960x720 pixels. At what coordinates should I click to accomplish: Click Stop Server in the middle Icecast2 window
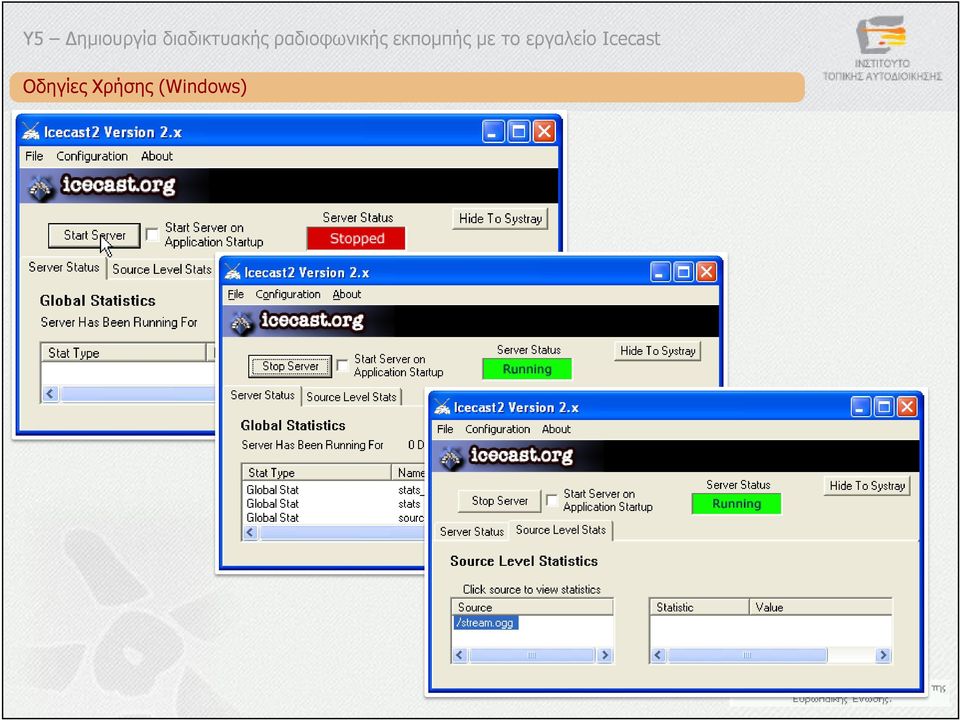pos(290,366)
